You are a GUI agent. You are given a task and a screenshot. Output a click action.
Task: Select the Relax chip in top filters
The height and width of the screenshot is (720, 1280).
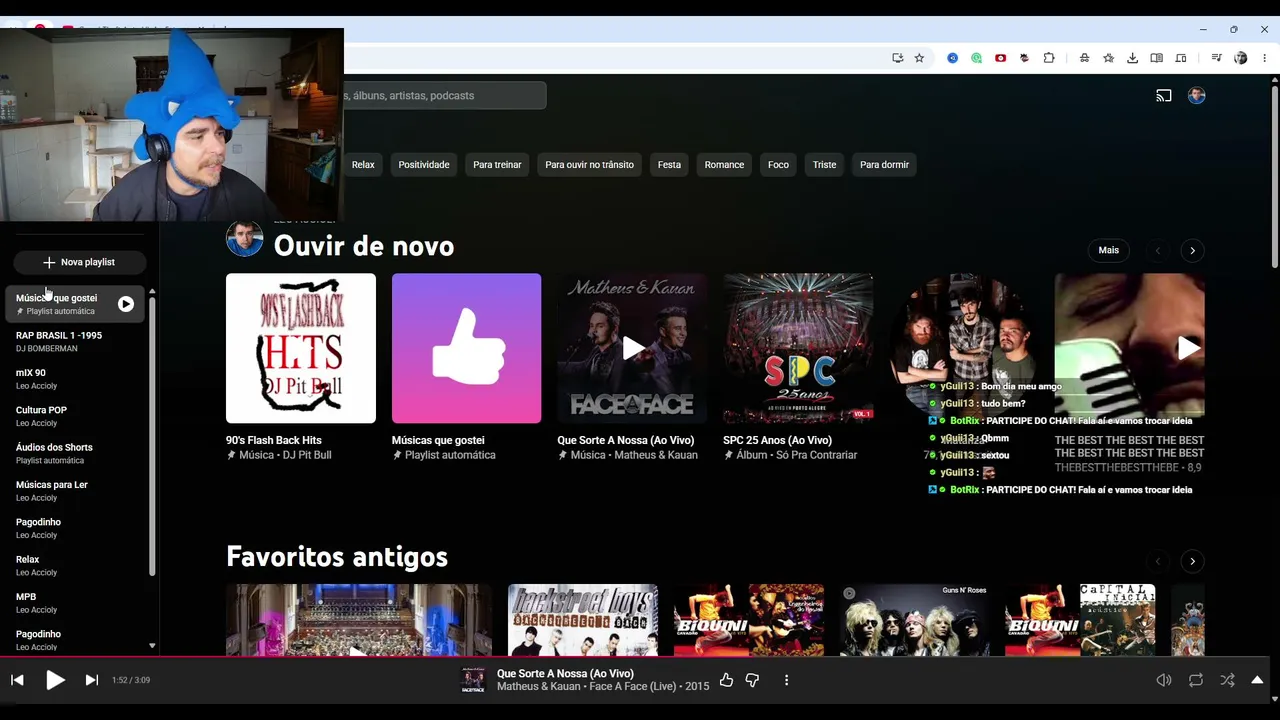[363, 165]
